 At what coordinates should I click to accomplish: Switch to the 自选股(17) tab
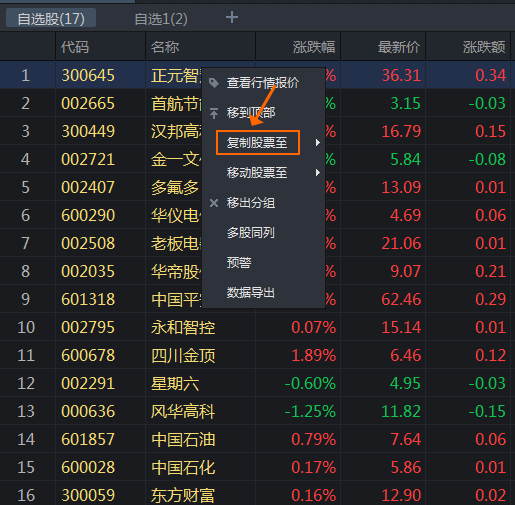point(51,19)
